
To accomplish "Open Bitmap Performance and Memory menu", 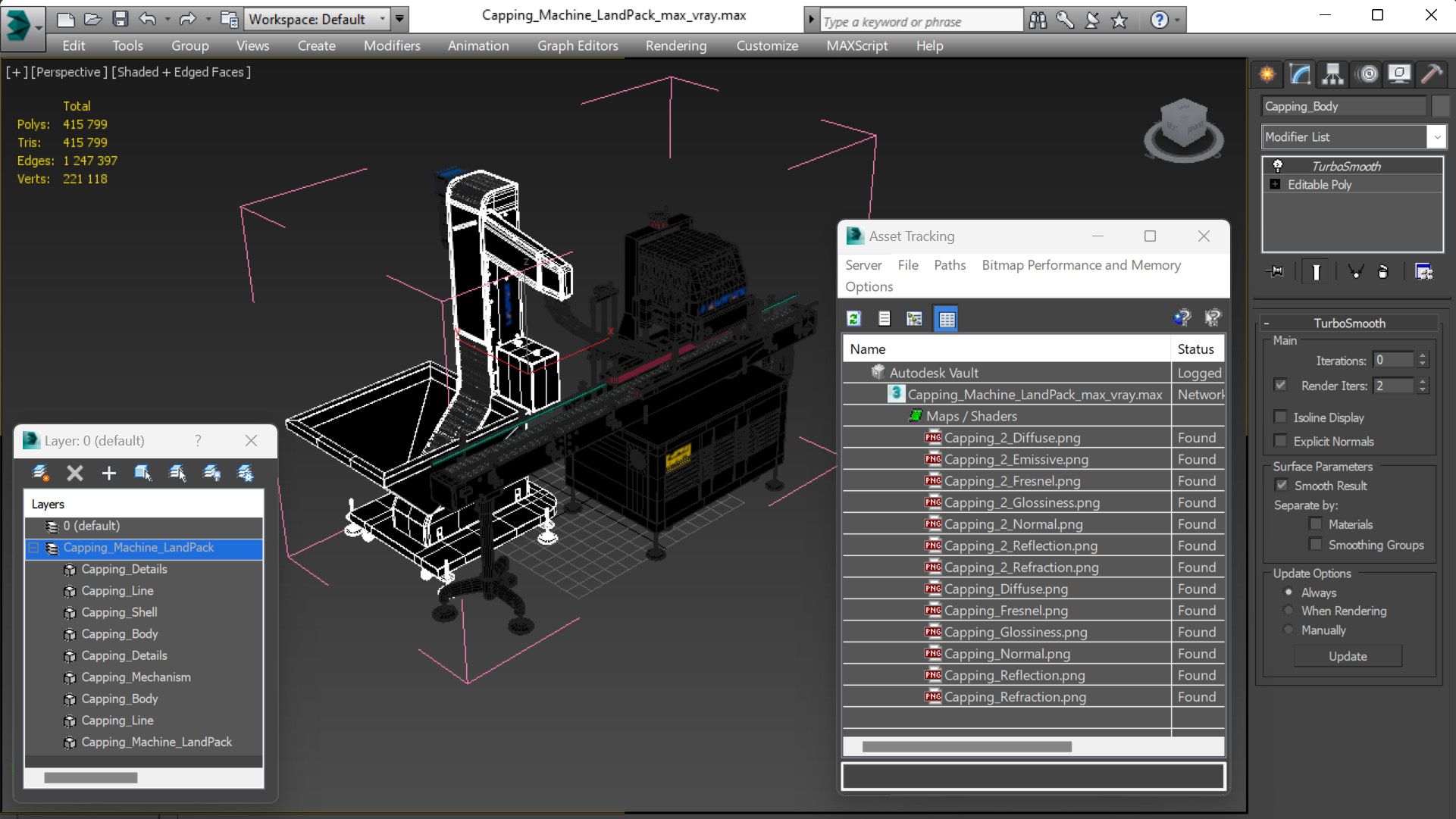I will 1081,265.
